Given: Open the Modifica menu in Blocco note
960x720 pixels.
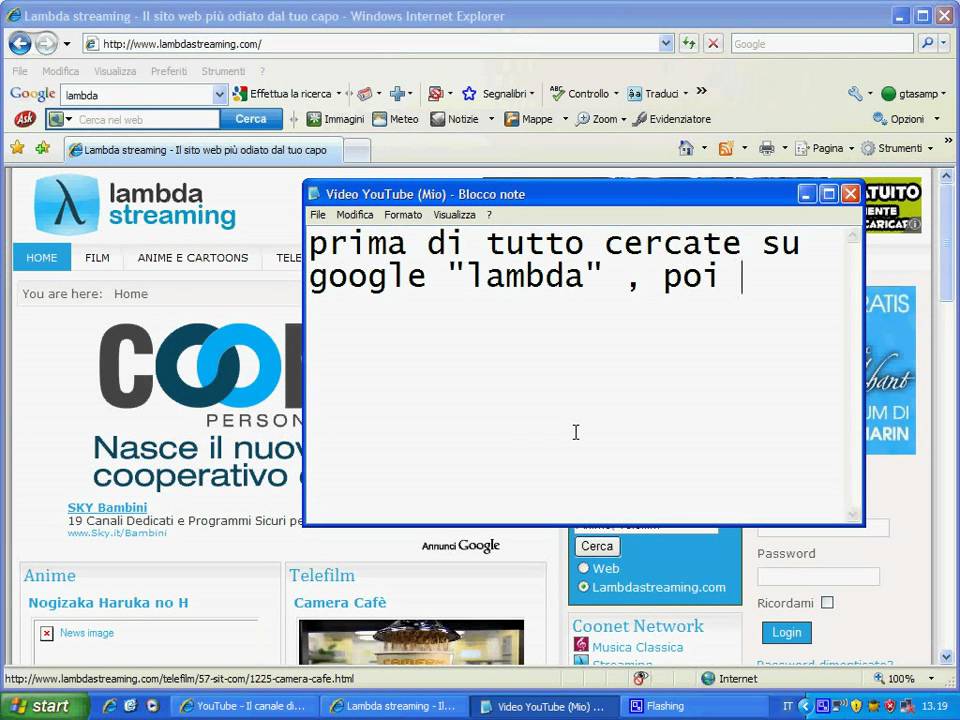Looking at the screenshot, I should pyautogui.click(x=354, y=215).
